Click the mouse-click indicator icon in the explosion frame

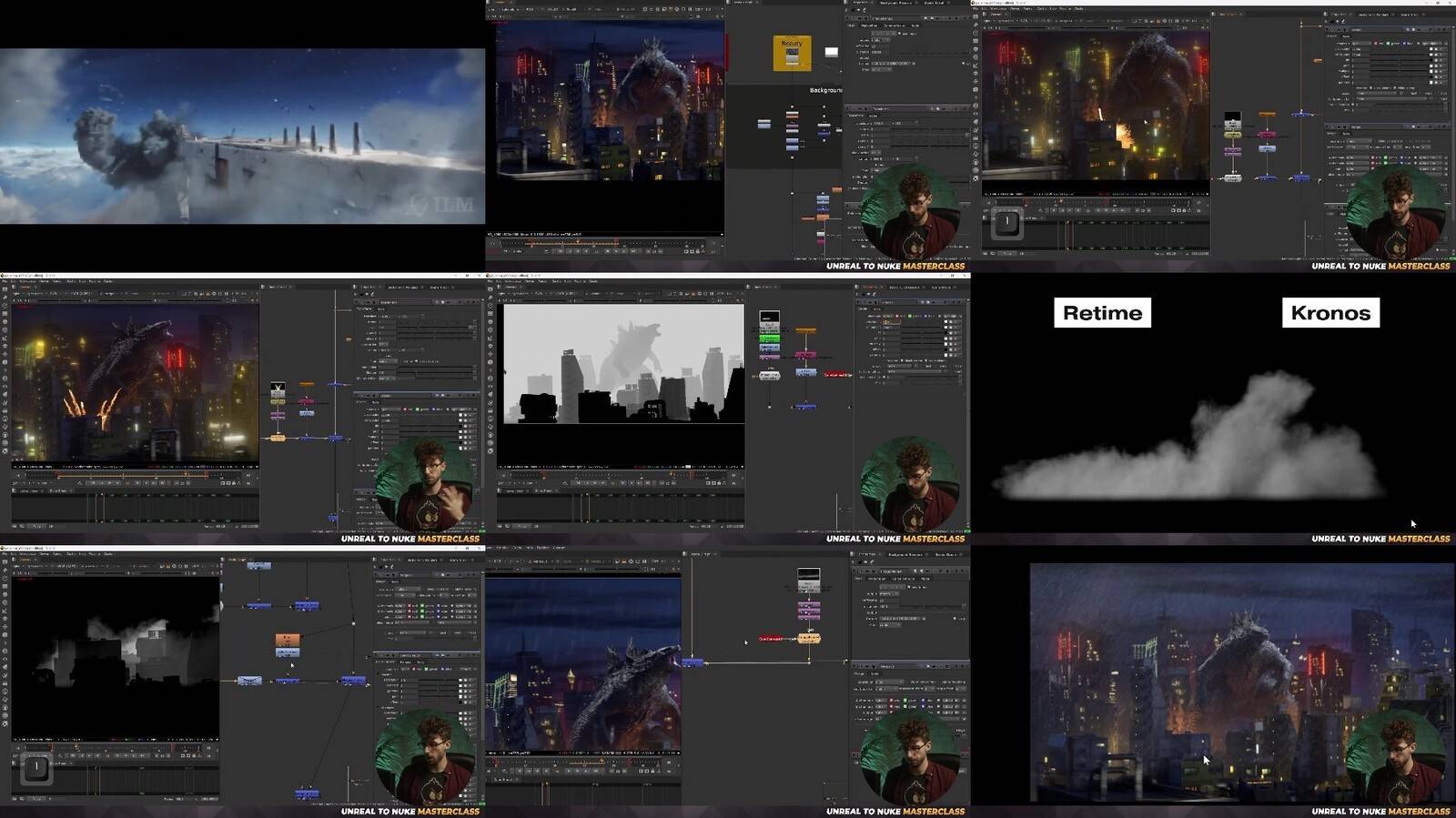[x=1006, y=222]
